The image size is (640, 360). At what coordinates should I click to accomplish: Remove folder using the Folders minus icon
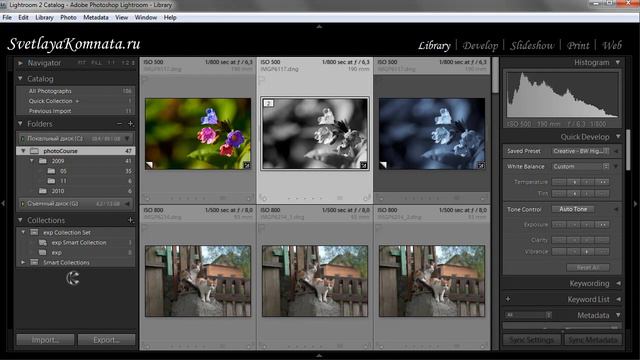(119, 124)
